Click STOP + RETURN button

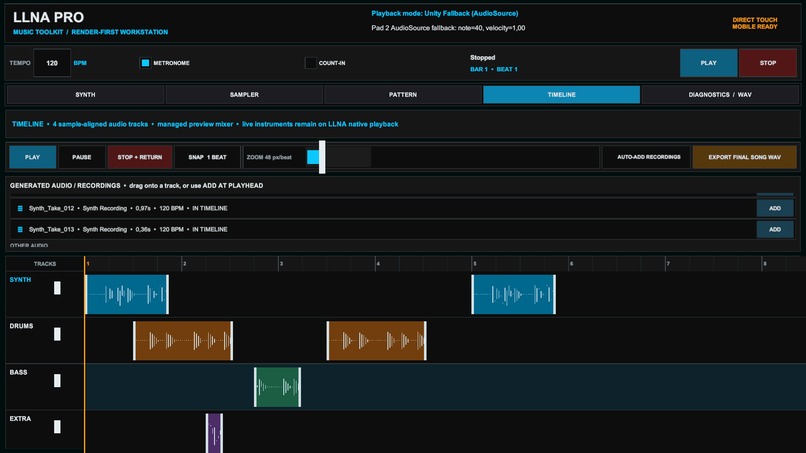click(140, 157)
